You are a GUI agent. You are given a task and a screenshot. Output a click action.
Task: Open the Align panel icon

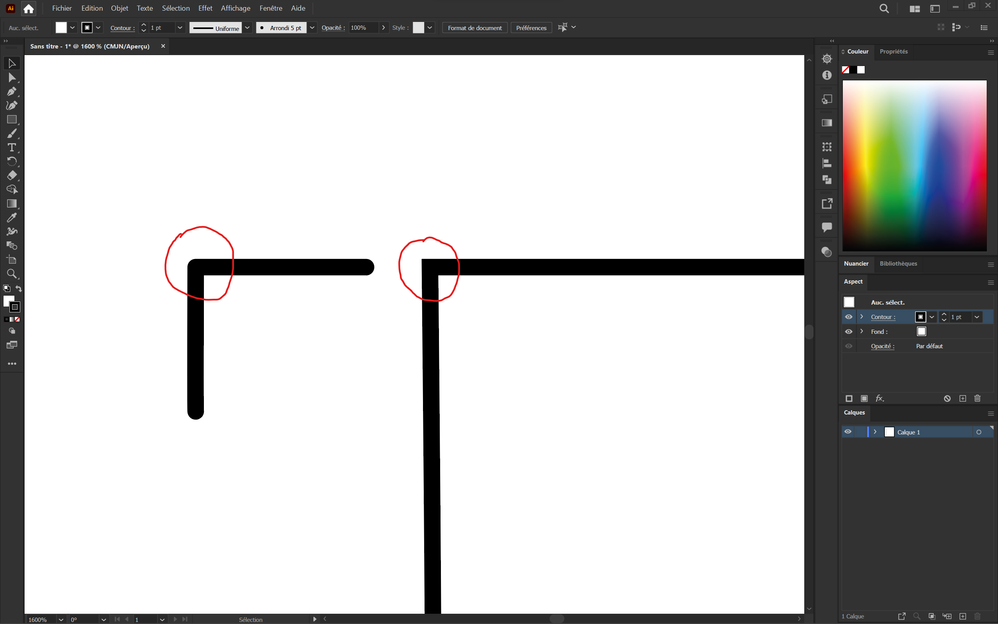coord(827,164)
